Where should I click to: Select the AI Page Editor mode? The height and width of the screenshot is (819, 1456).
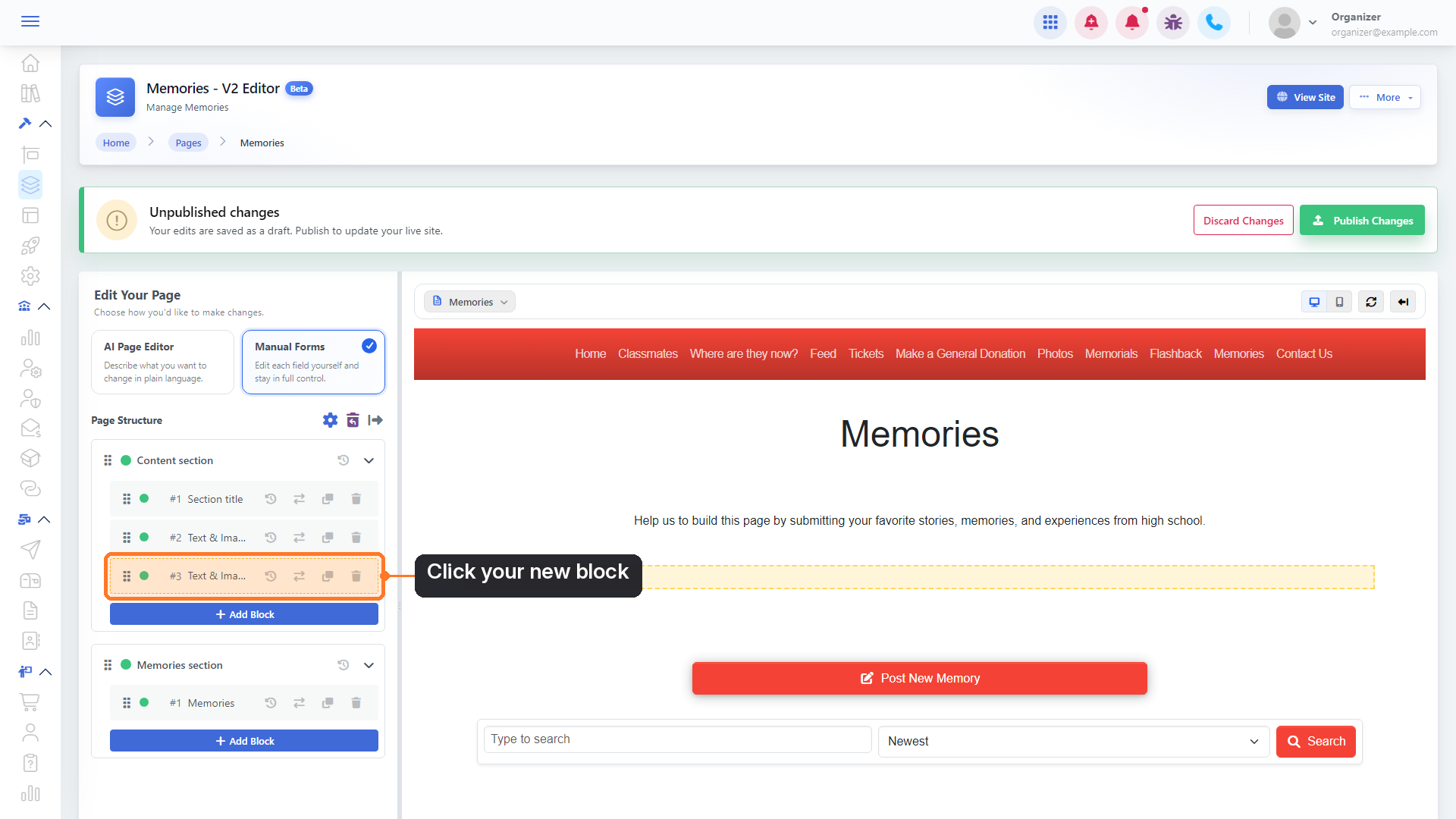162,362
